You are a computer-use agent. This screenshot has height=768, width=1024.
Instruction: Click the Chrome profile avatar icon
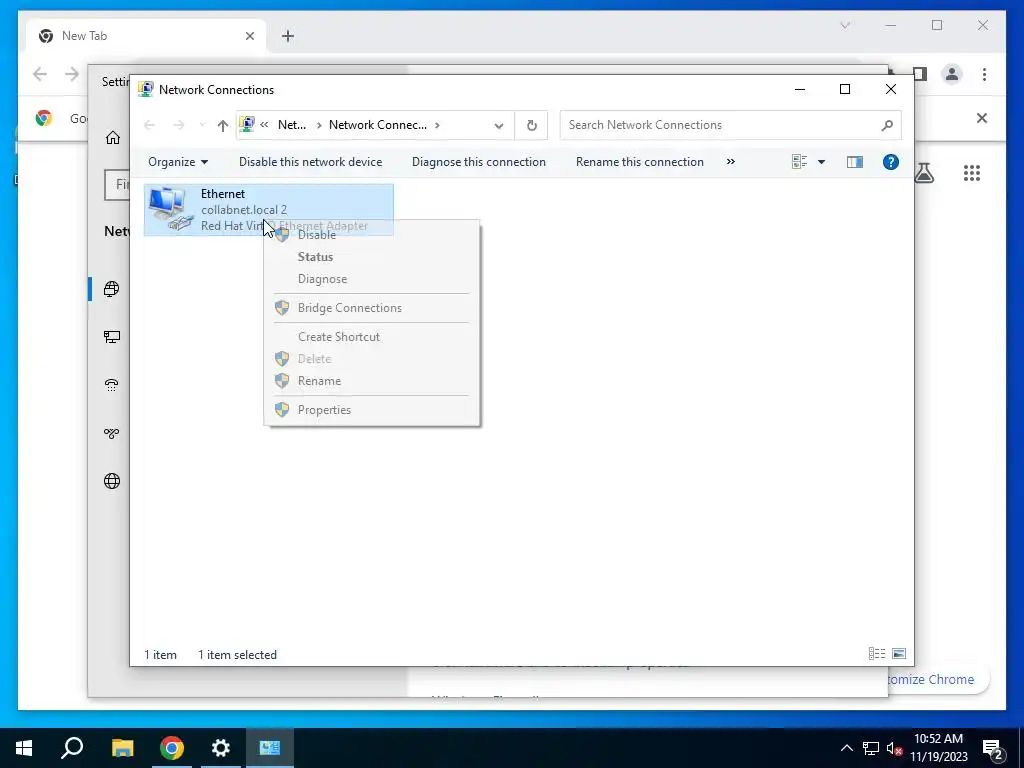[x=952, y=74]
